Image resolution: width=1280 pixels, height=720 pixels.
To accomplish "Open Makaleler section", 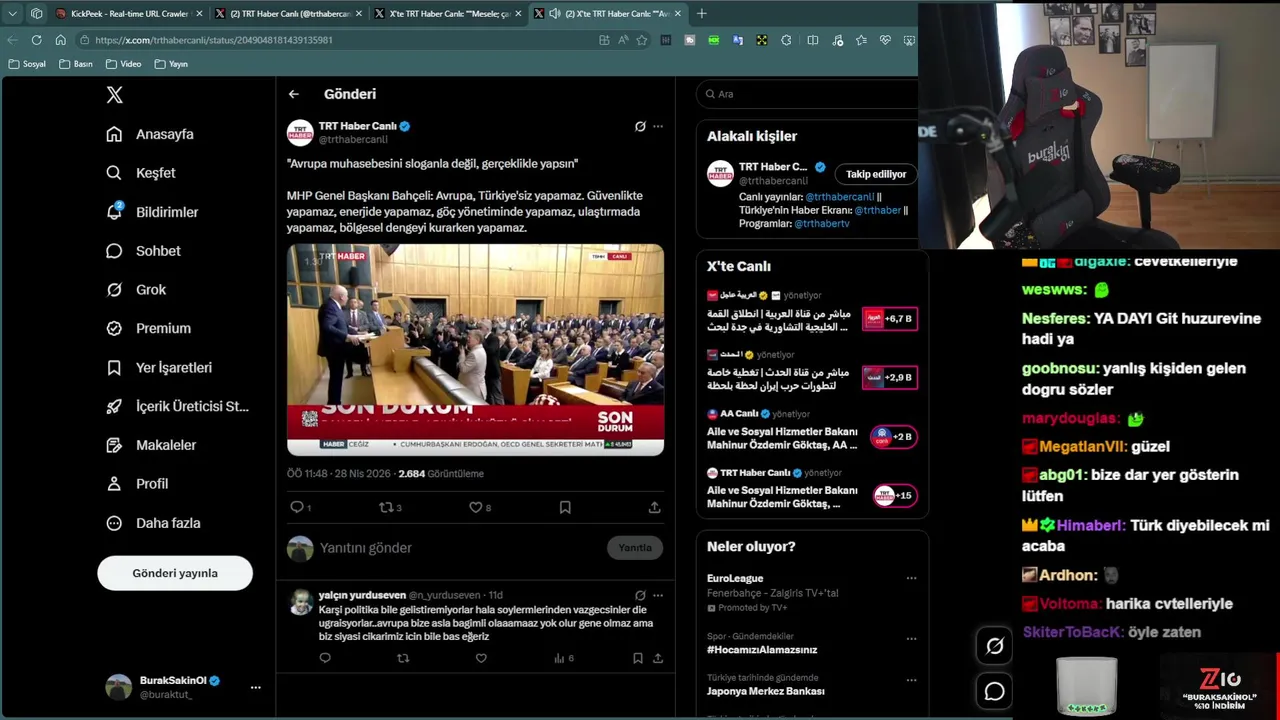I will point(151,445).
